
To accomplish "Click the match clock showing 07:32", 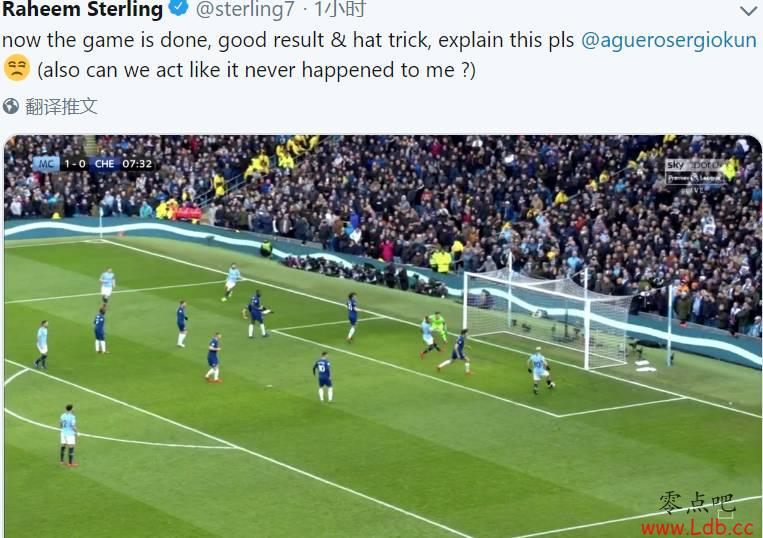I will point(137,164).
